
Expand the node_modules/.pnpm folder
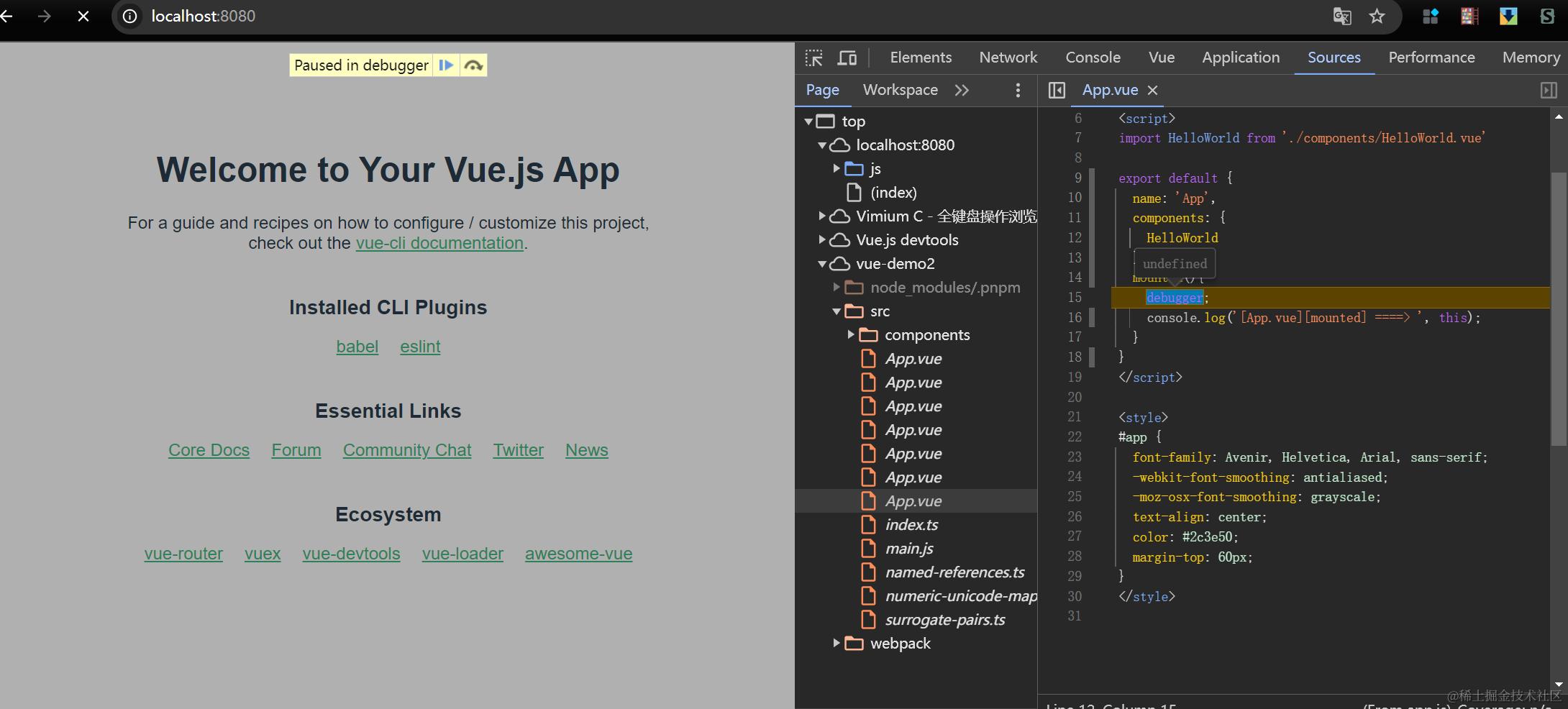pos(837,287)
